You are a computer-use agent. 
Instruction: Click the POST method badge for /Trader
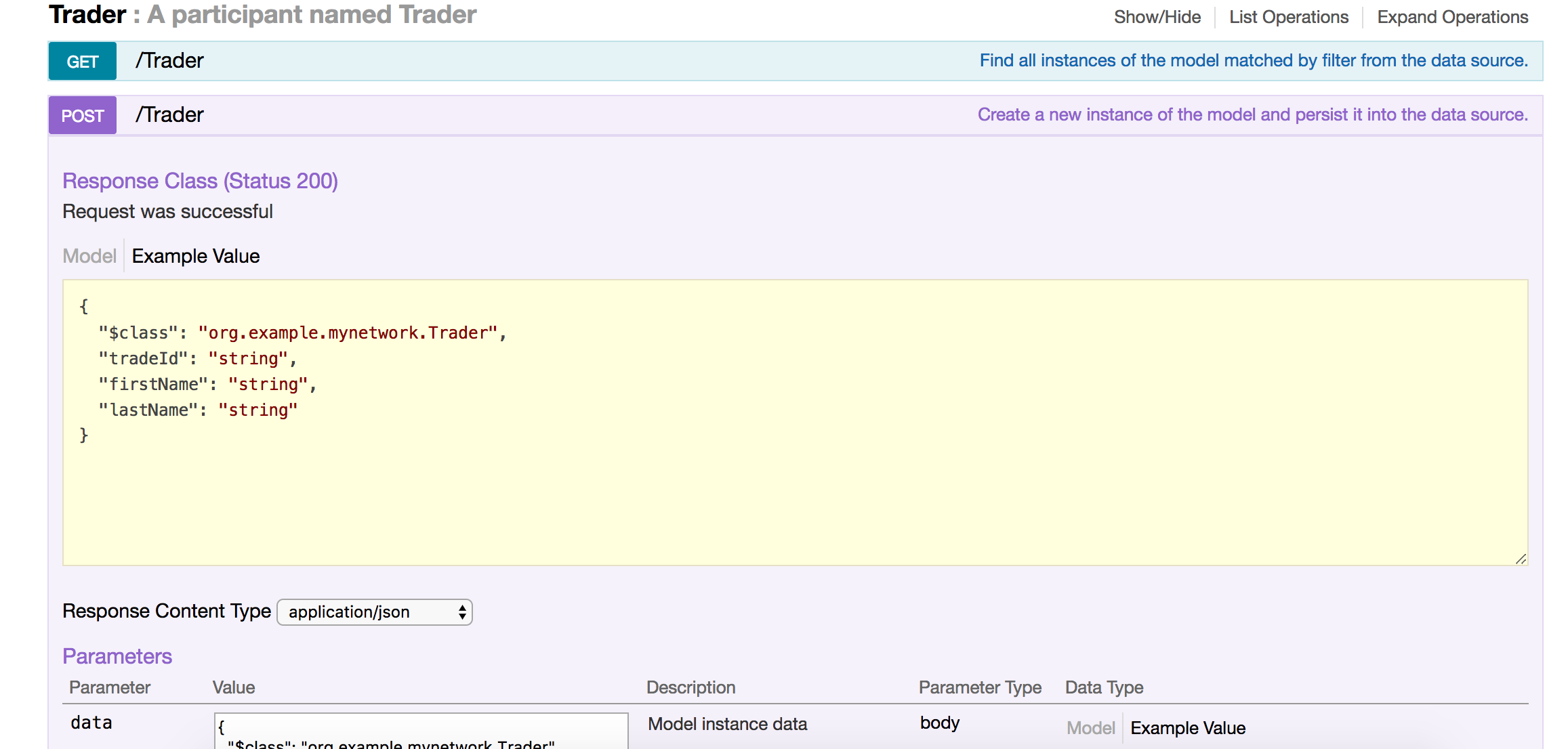(83, 116)
